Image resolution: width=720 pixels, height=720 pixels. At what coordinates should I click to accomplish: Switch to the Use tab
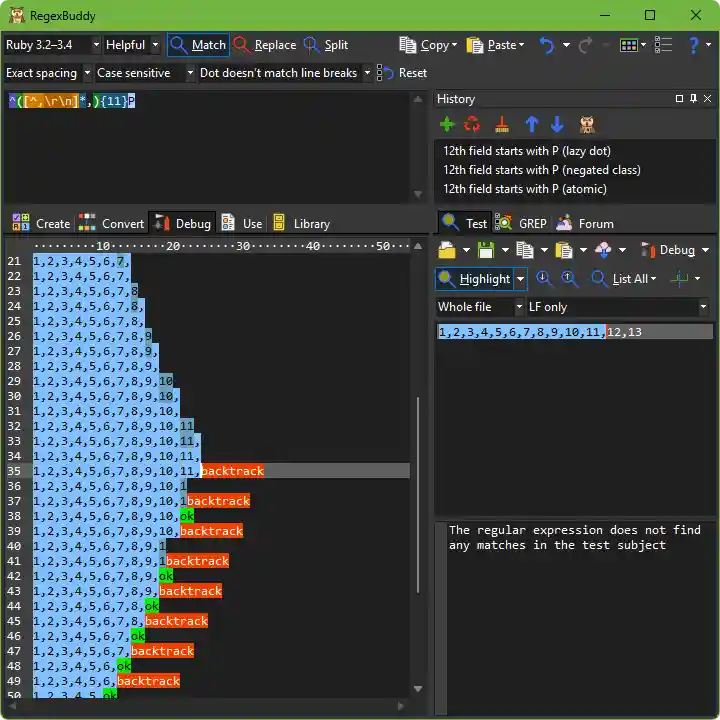click(242, 224)
